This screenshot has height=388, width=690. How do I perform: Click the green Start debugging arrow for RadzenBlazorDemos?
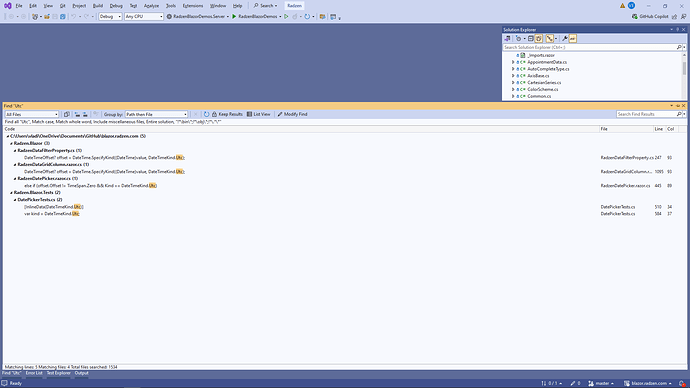pos(234,16)
